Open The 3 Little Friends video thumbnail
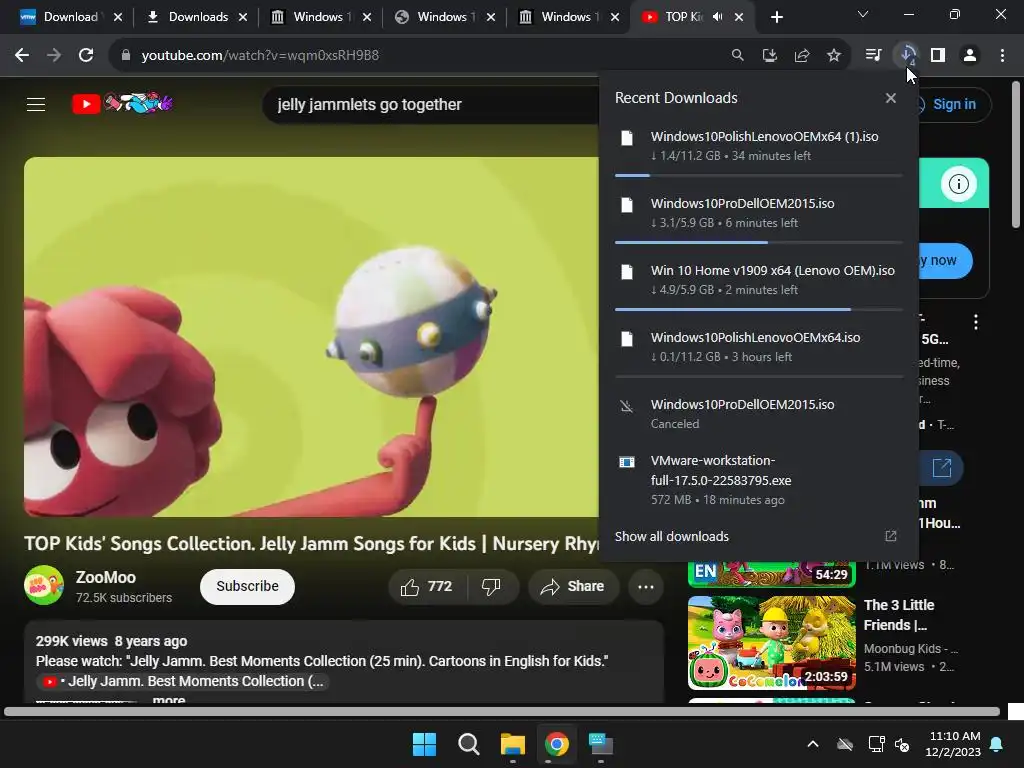 772,643
